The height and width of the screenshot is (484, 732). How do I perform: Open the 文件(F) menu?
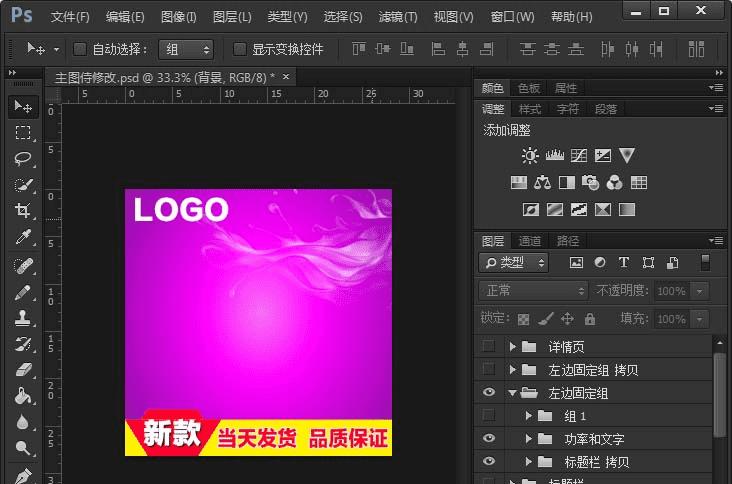pos(70,17)
